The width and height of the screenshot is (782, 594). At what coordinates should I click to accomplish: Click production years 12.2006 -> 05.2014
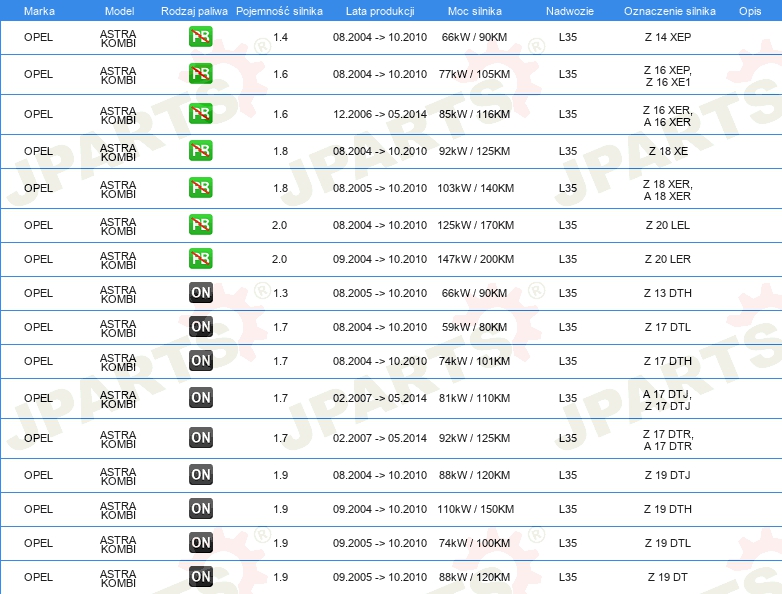click(380, 114)
